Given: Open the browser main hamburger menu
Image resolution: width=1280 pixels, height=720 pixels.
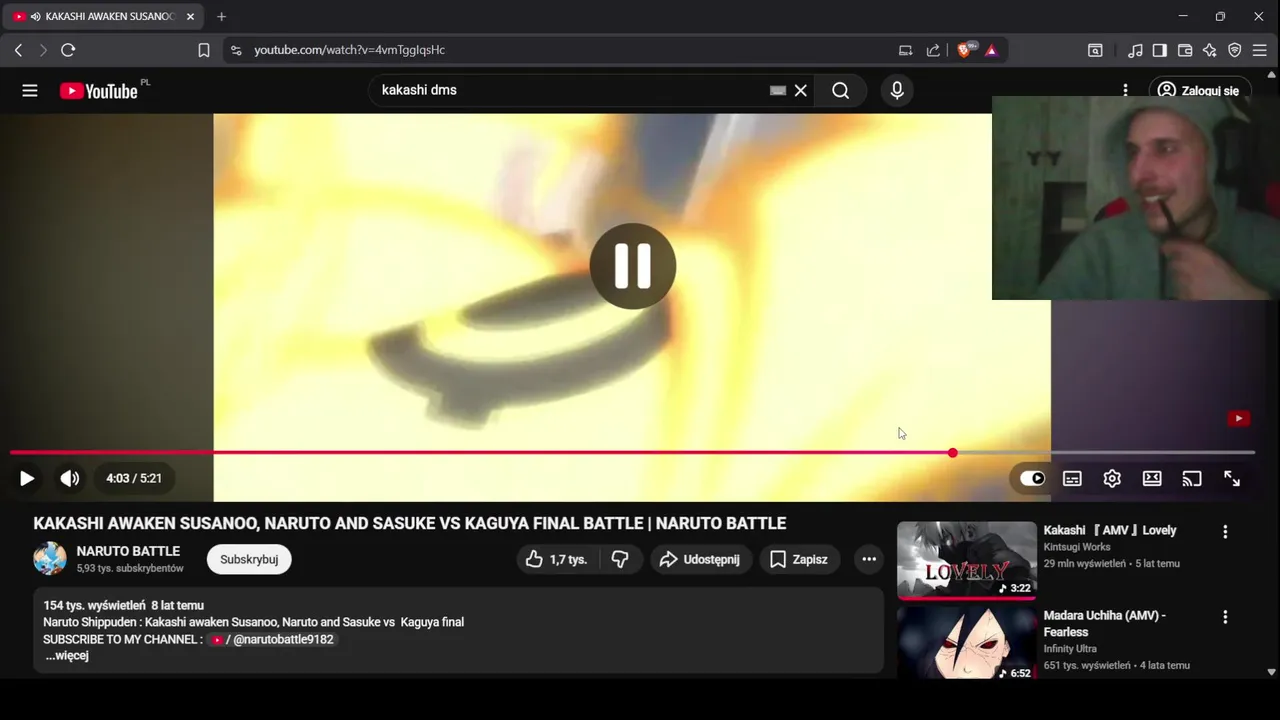Looking at the screenshot, I should pyautogui.click(x=1260, y=50).
